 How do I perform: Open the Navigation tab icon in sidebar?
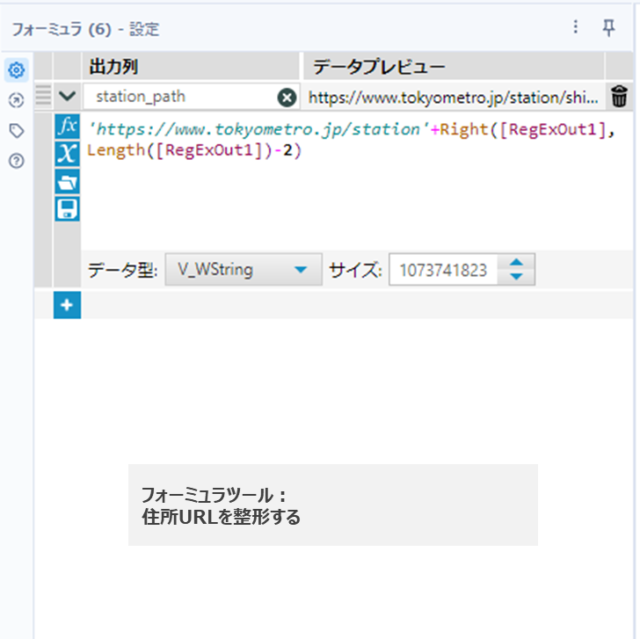pos(16,100)
